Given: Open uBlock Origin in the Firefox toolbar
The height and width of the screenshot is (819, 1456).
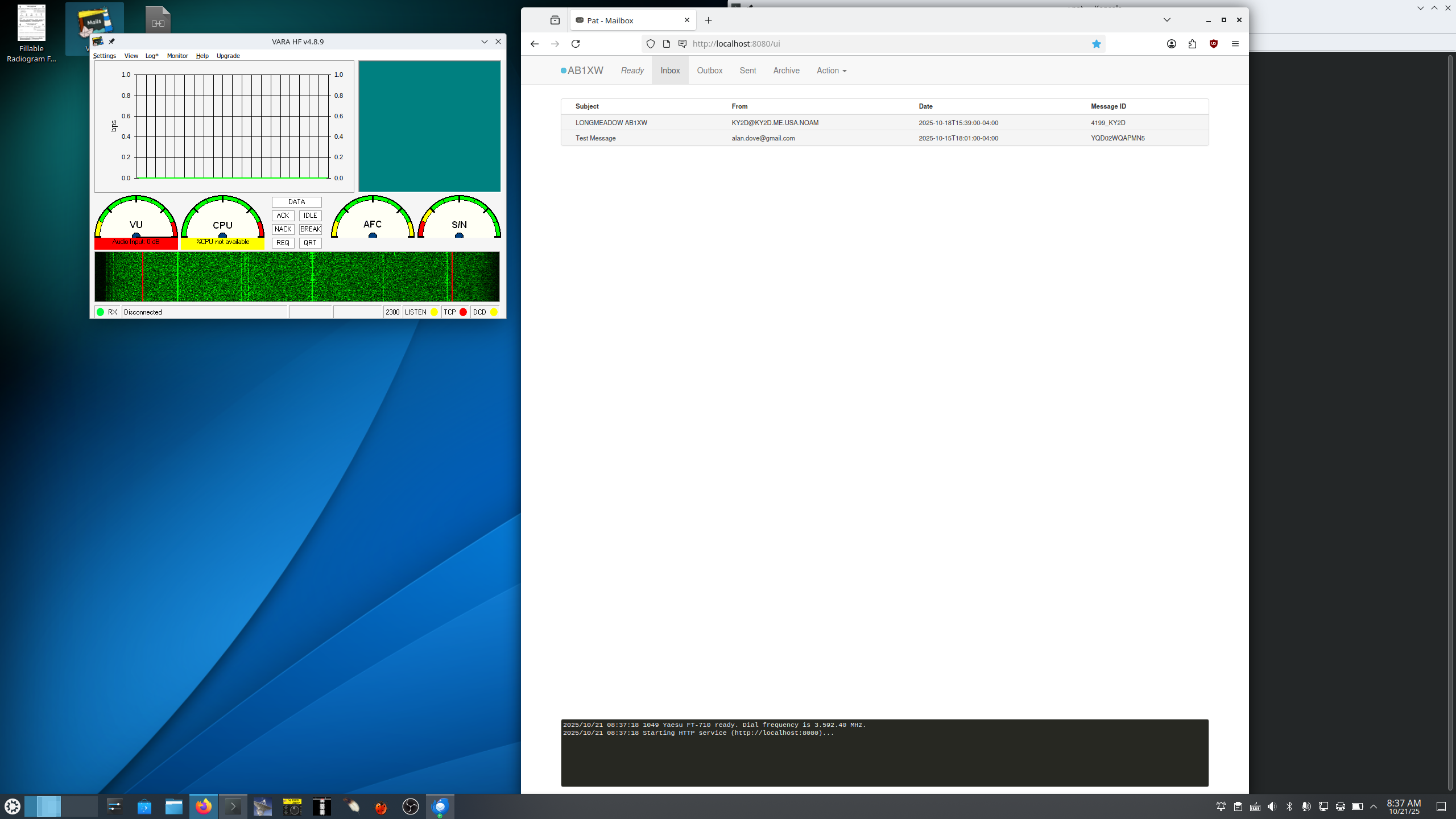Looking at the screenshot, I should point(1214,44).
